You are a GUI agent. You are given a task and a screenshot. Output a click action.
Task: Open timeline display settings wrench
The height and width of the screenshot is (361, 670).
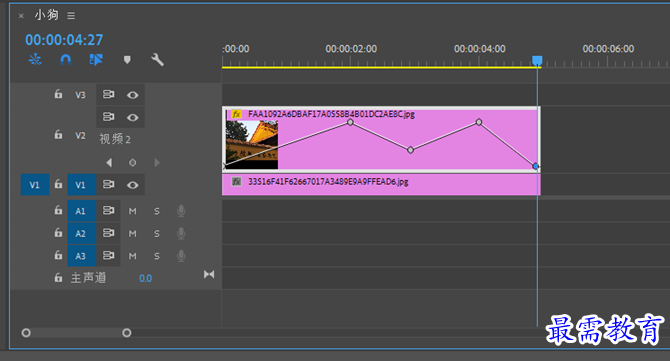click(x=157, y=59)
